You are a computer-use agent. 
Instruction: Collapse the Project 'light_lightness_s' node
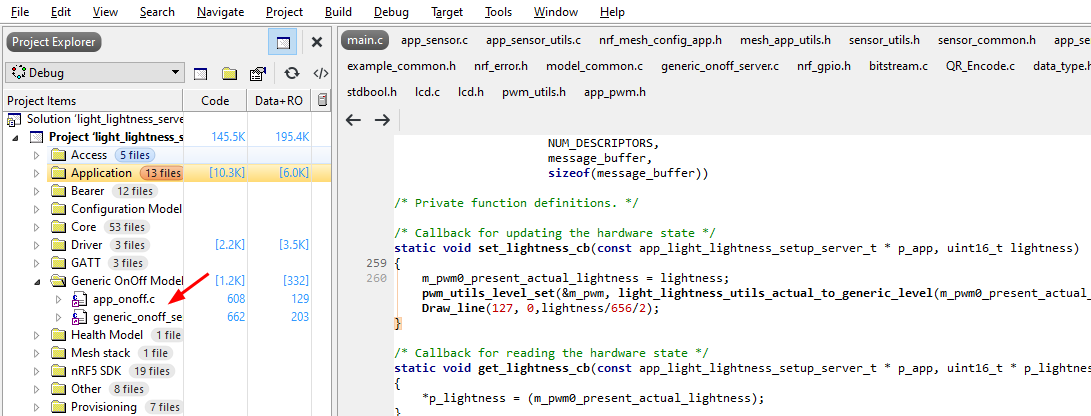pos(15,138)
